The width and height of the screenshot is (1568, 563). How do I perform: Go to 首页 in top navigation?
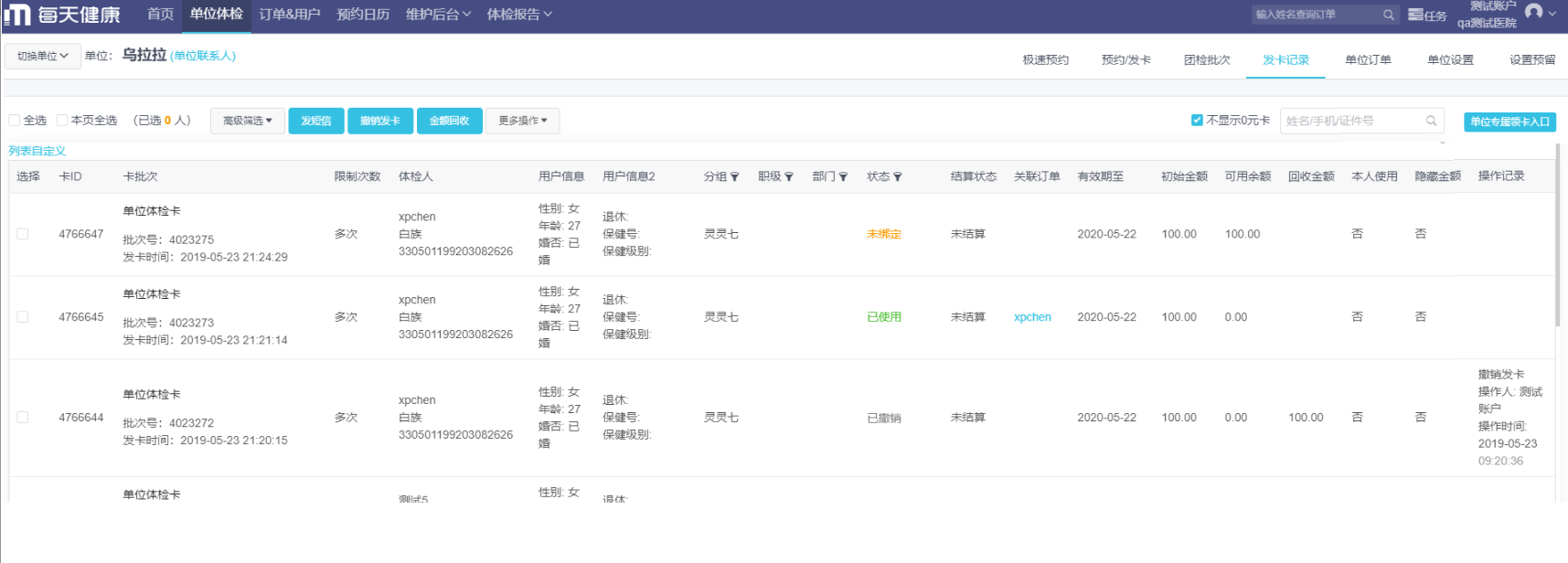(x=161, y=15)
